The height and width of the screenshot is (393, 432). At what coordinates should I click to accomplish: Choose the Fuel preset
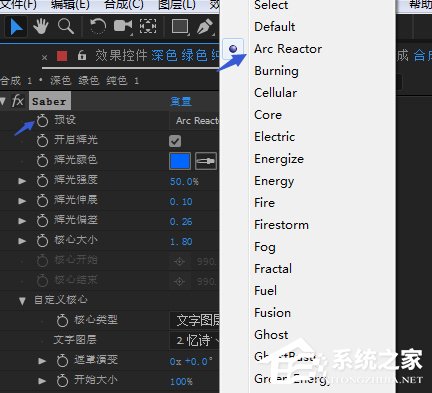point(265,291)
